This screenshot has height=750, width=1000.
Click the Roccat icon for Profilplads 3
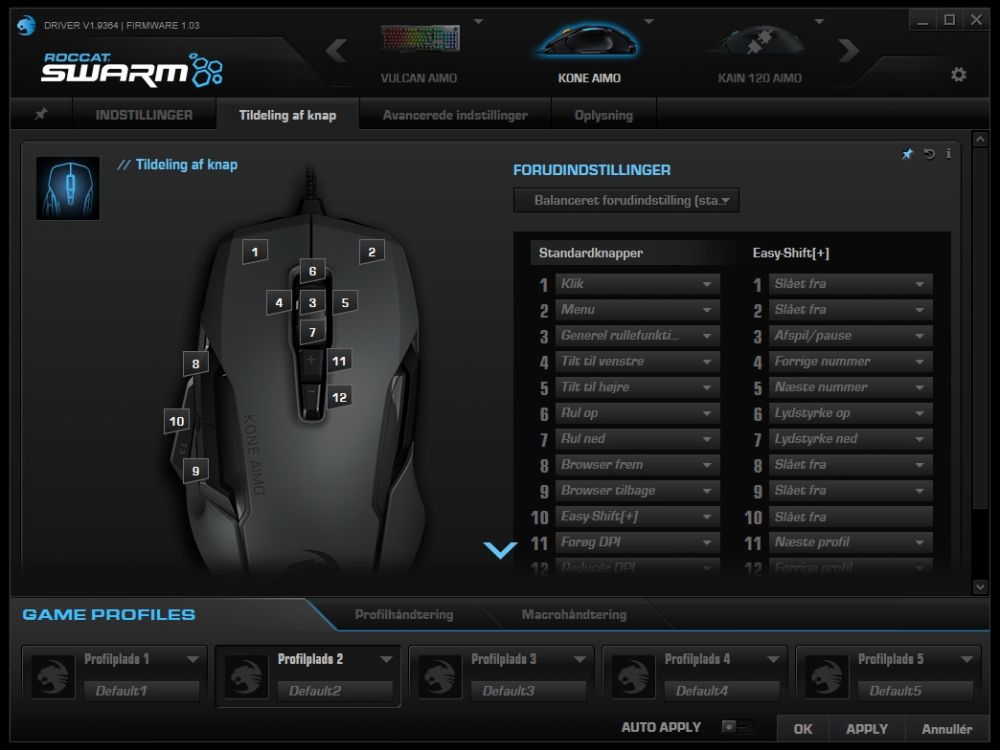click(x=439, y=676)
